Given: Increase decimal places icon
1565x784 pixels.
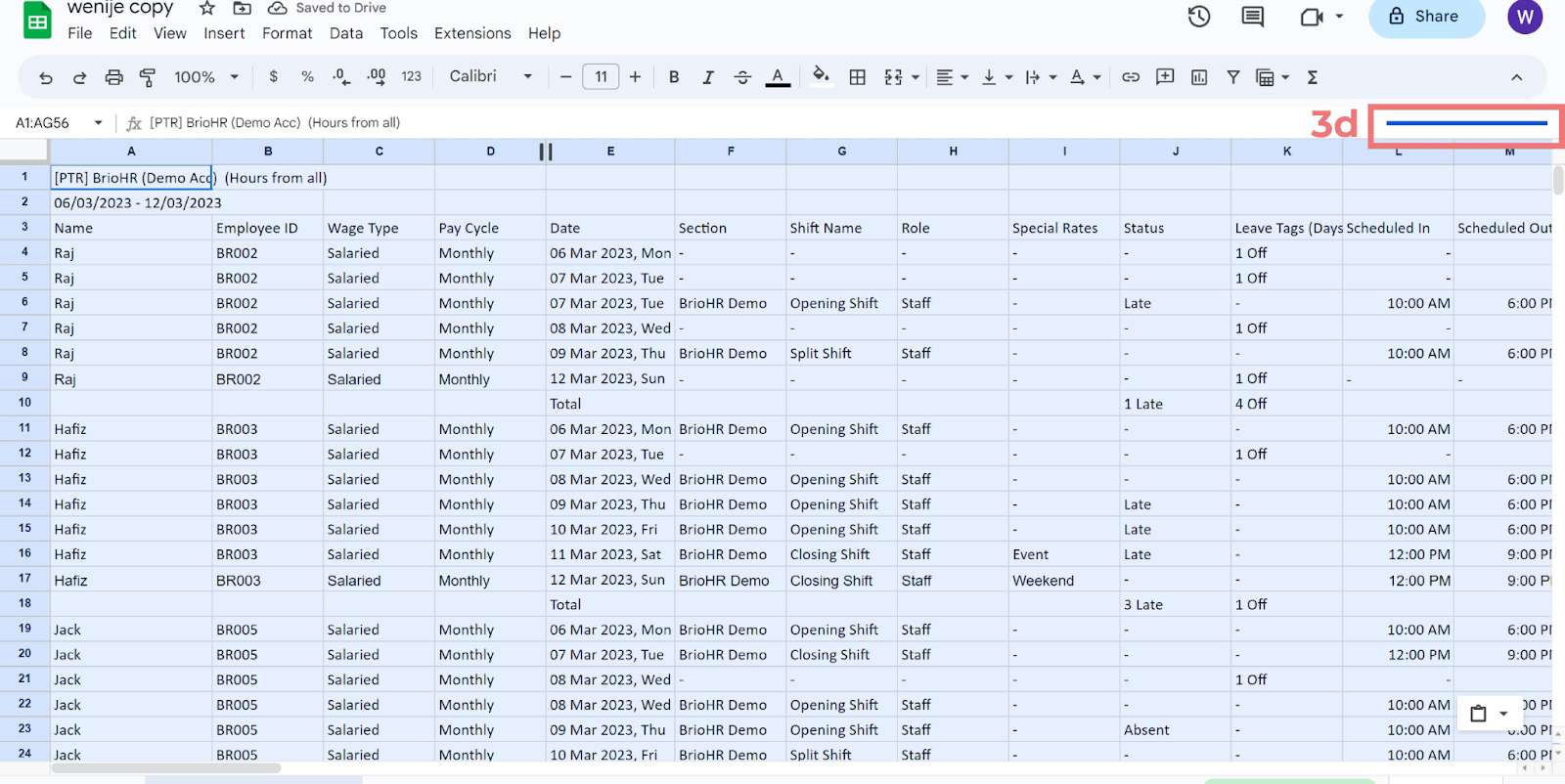Looking at the screenshot, I should (376, 76).
